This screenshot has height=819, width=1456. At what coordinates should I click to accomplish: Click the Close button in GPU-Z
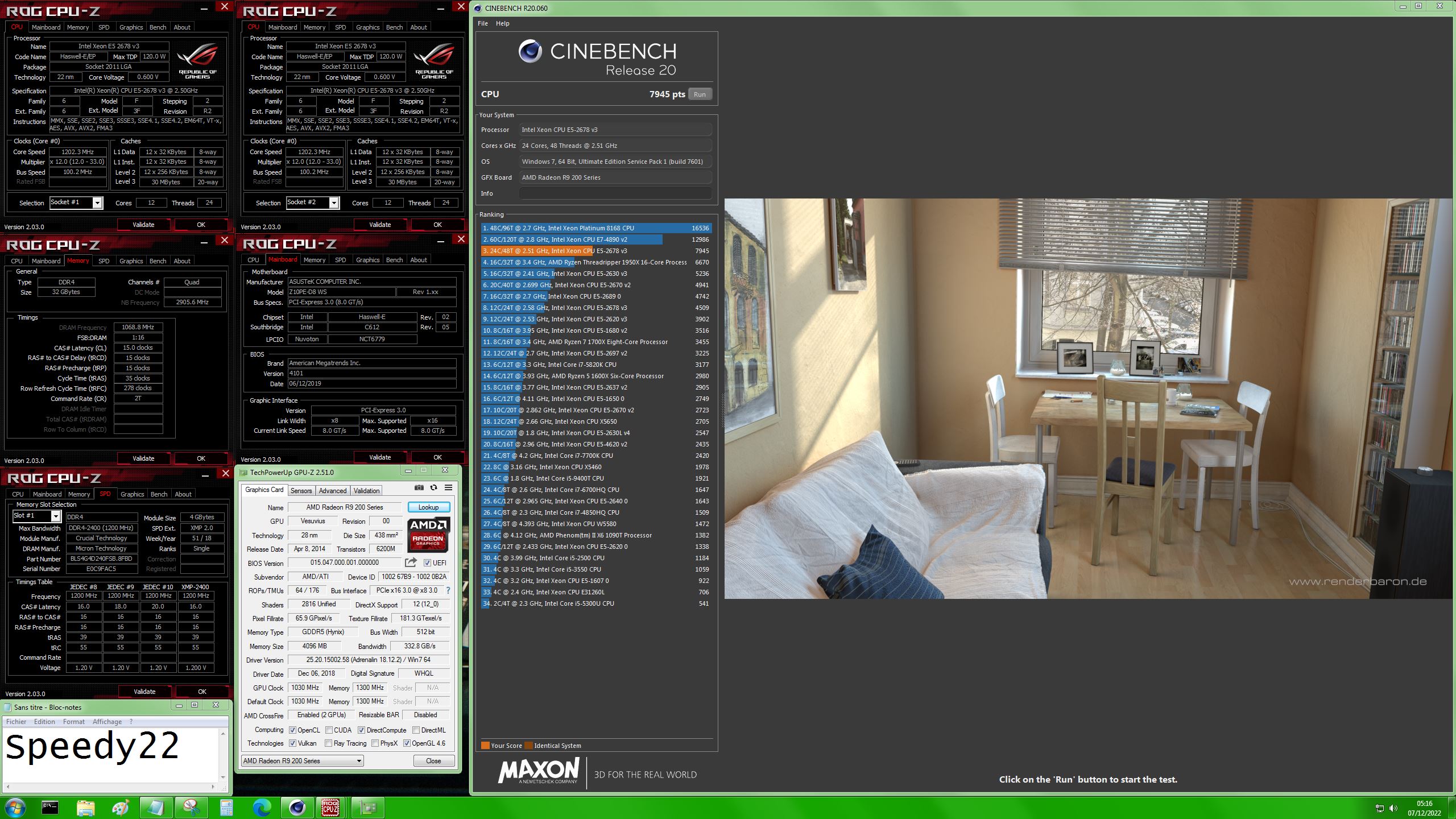pyautogui.click(x=433, y=760)
